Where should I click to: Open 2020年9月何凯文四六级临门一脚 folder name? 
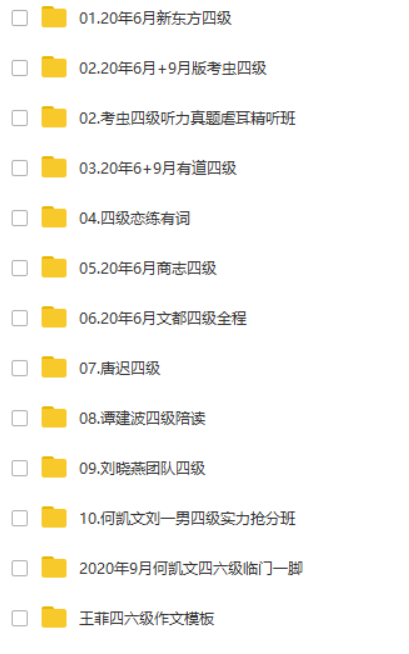[191, 568]
